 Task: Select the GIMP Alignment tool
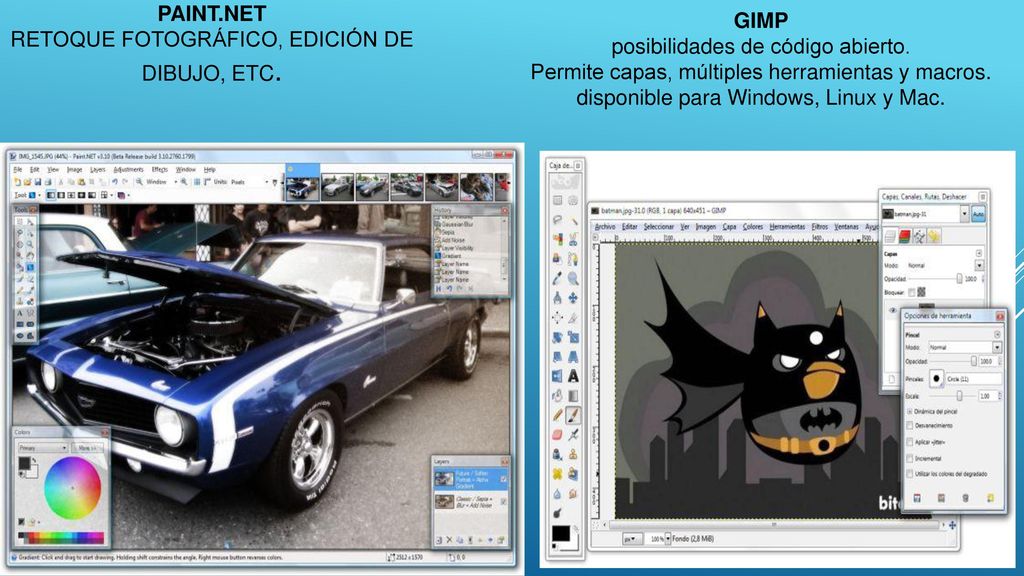557,318
